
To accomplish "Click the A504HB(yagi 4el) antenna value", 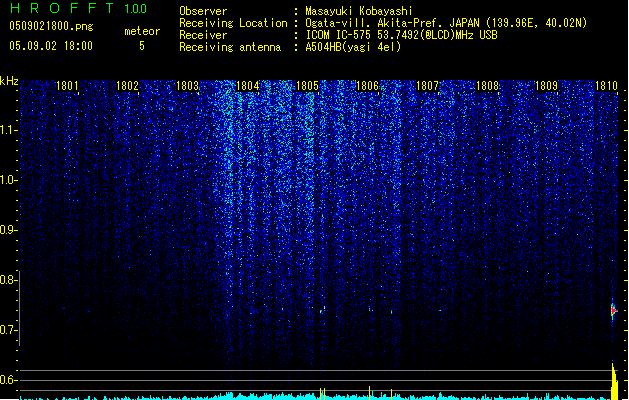I will 353,47.
